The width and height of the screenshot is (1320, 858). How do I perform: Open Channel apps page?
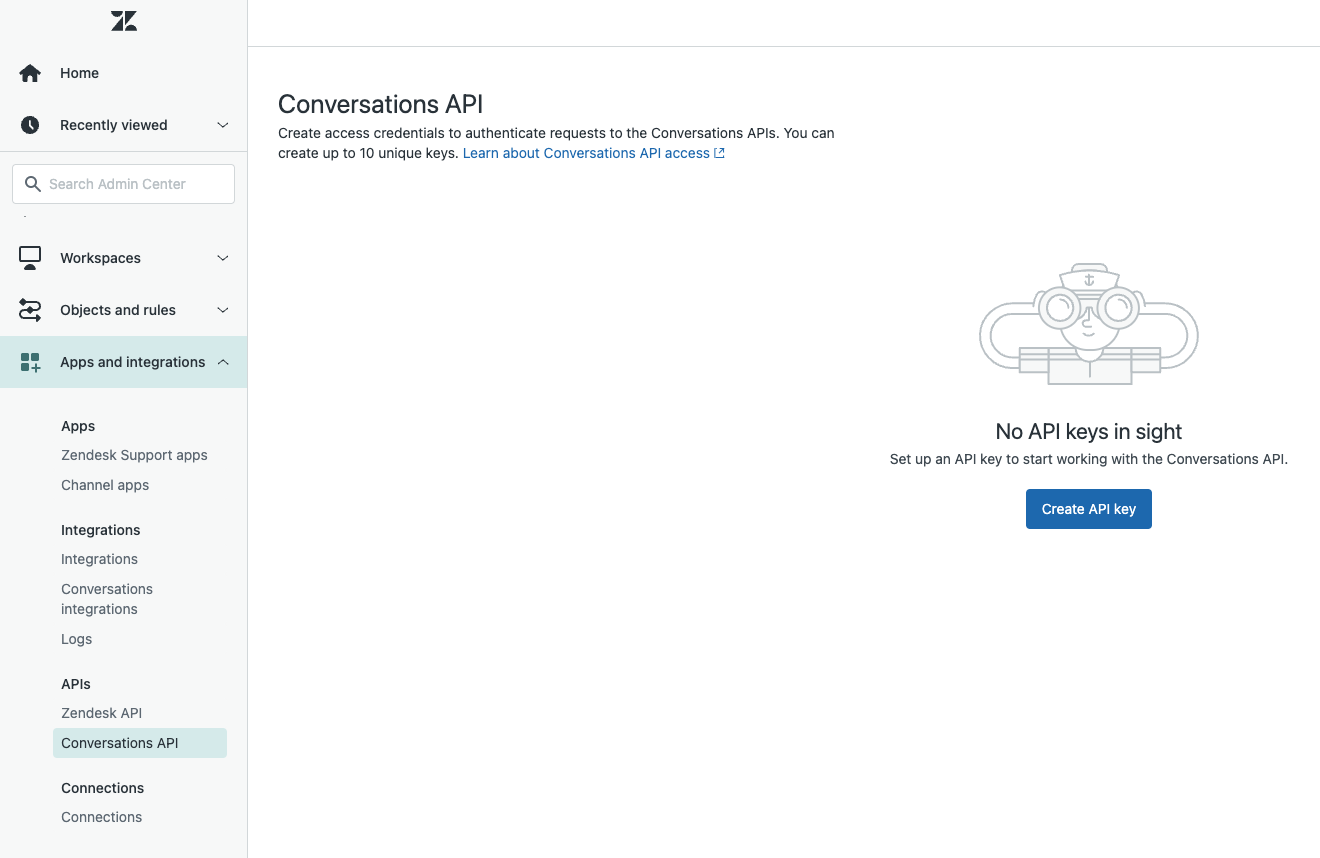pyautogui.click(x=105, y=485)
